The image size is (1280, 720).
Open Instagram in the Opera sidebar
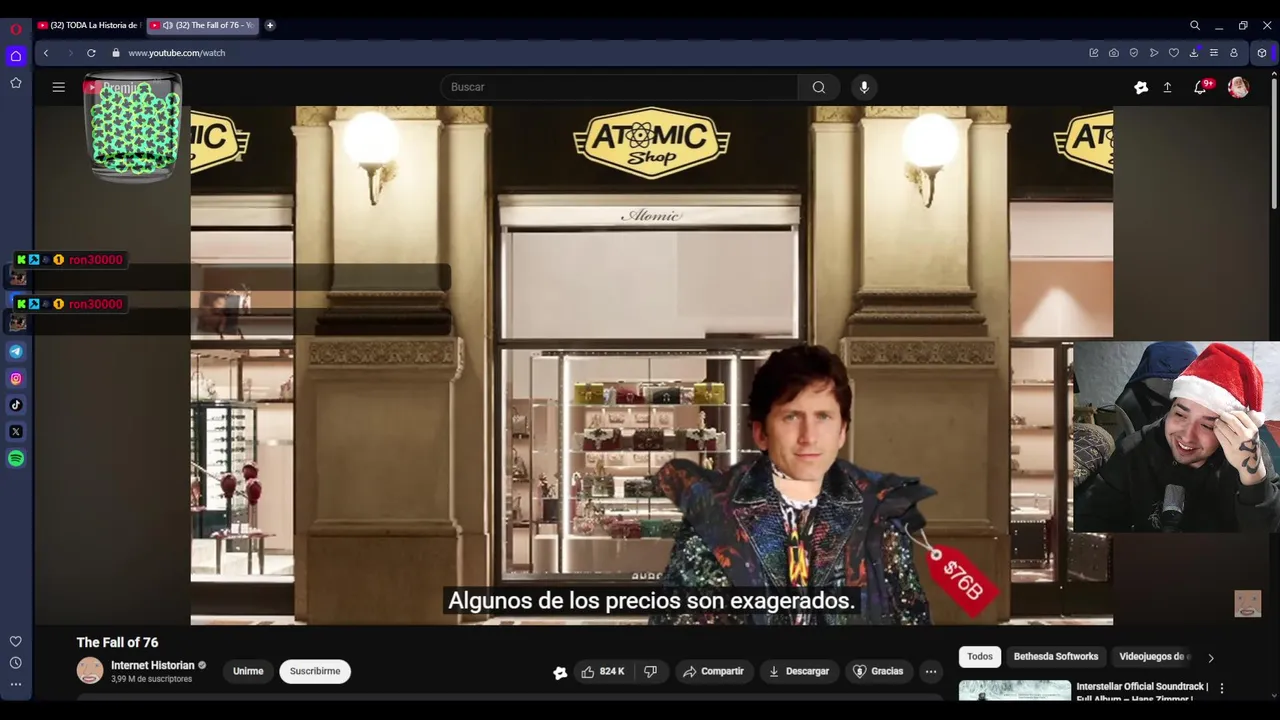tap(16, 378)
